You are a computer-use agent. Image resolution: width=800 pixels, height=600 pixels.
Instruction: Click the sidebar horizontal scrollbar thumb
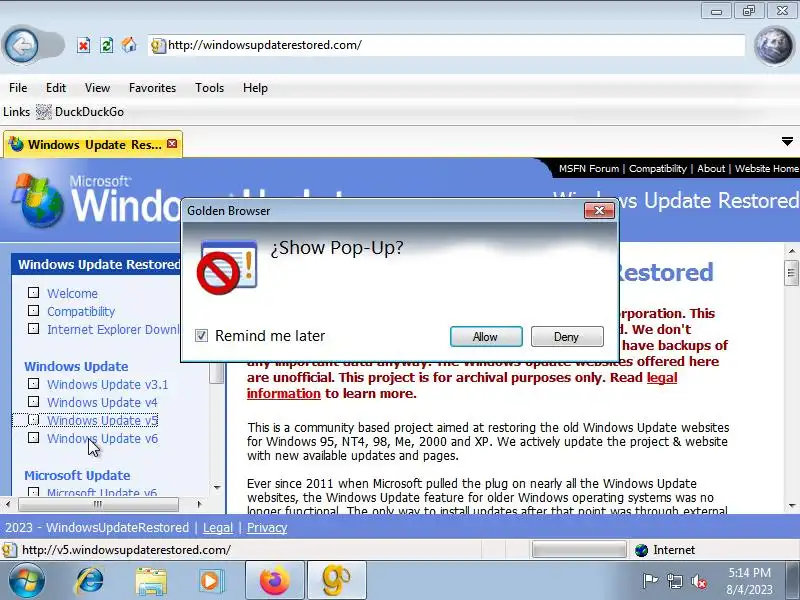pos(98,505)
